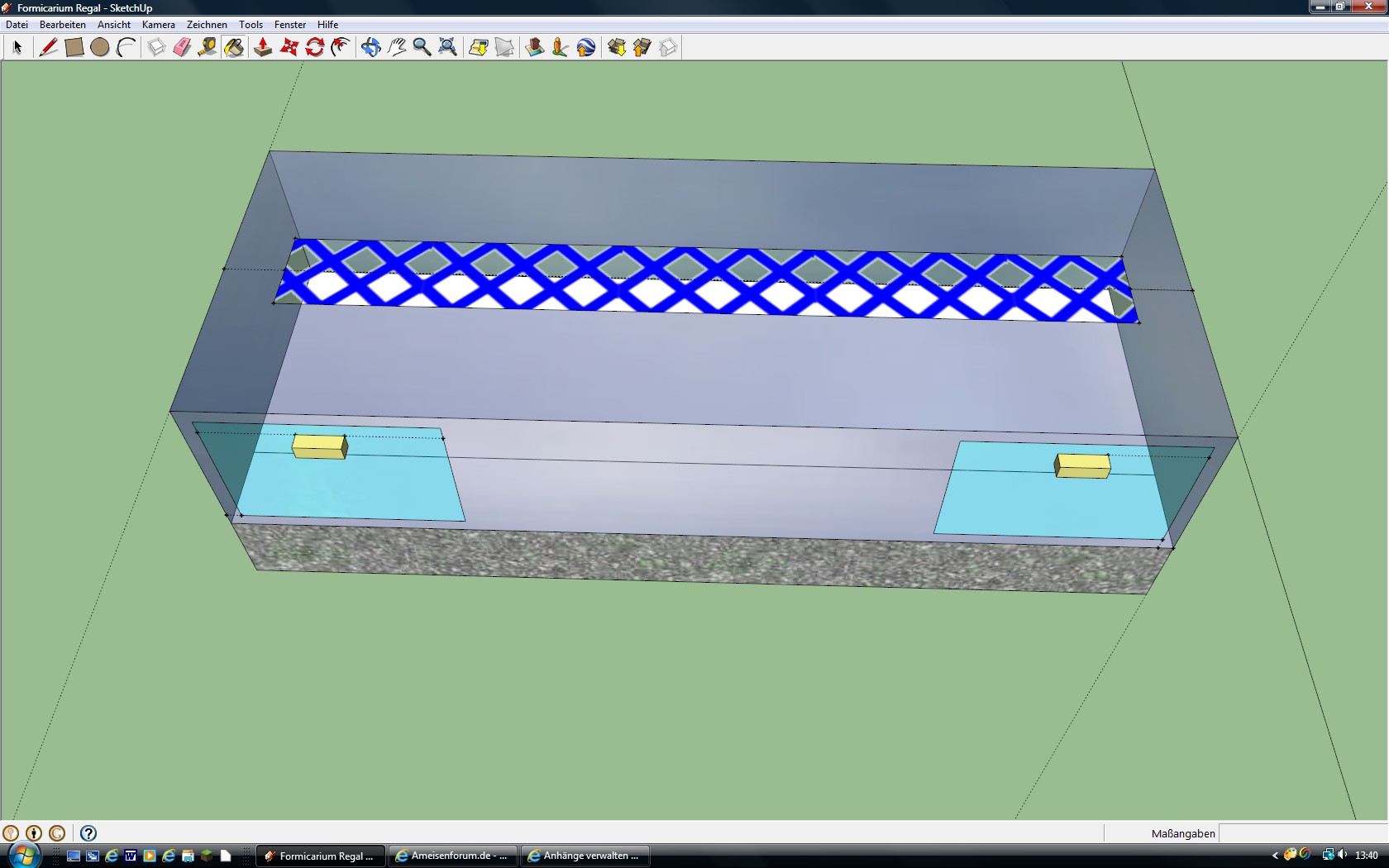This screenshot has width=1389, height=868.
Task: Select the Paint Bucket tool
Action: (x=234, y=47)
